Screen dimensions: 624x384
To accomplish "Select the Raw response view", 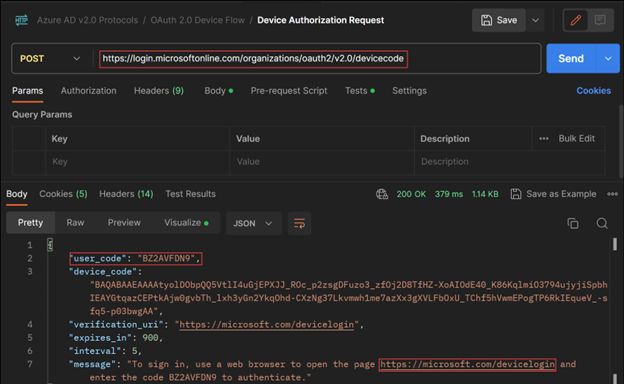I will 75,222.
